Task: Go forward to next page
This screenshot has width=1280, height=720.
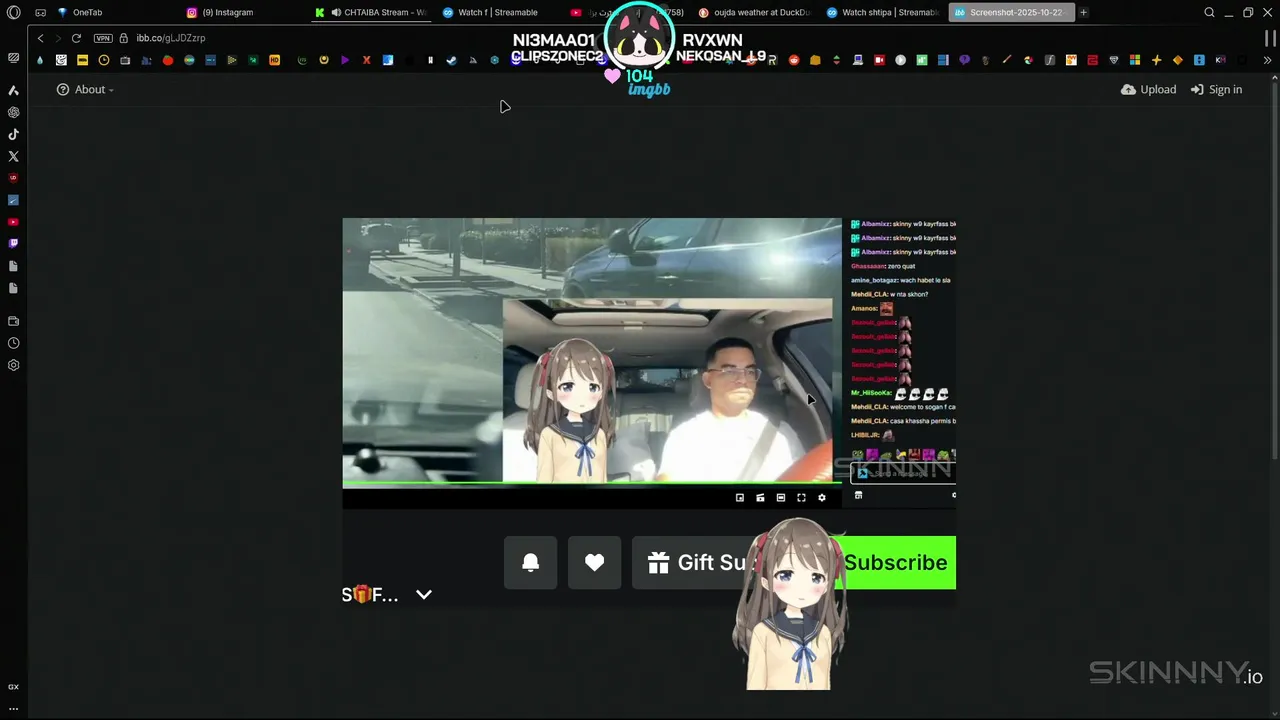Action: 58,38
